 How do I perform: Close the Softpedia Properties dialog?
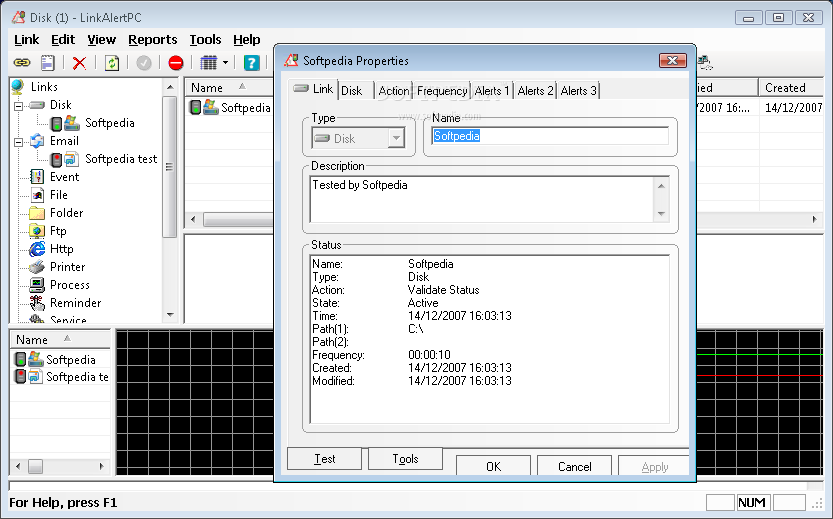(672, 61)
